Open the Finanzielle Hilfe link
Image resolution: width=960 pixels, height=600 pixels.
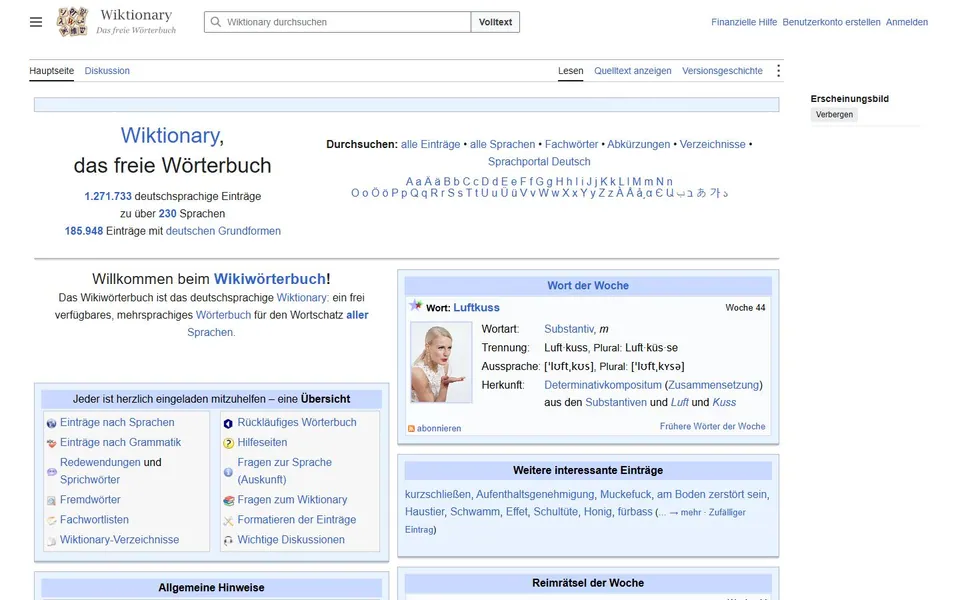744,22
